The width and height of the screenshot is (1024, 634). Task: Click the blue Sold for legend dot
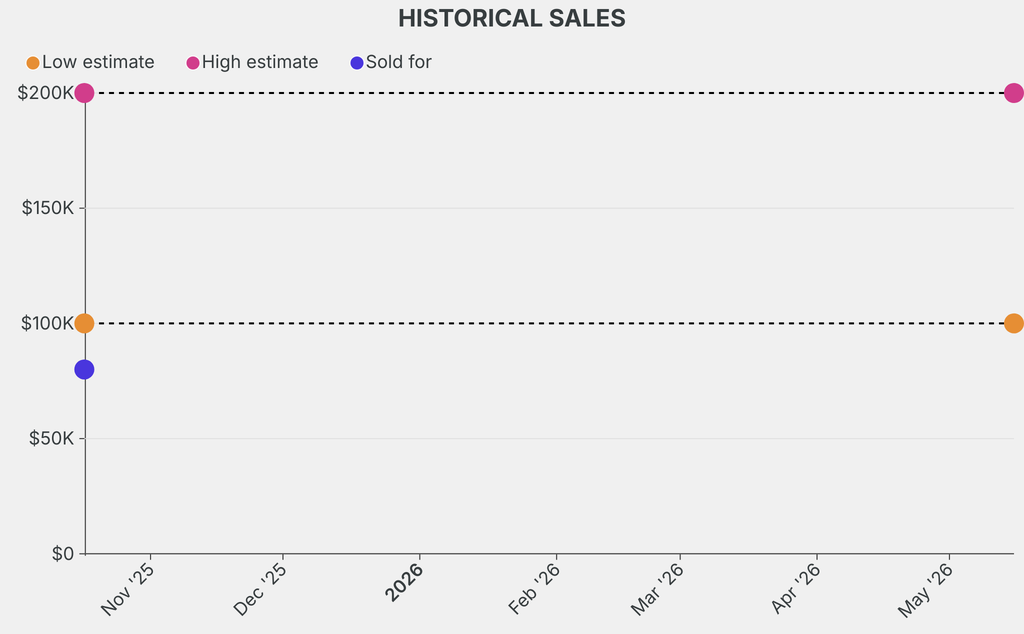pyautogui.click(x=357, y=63)
